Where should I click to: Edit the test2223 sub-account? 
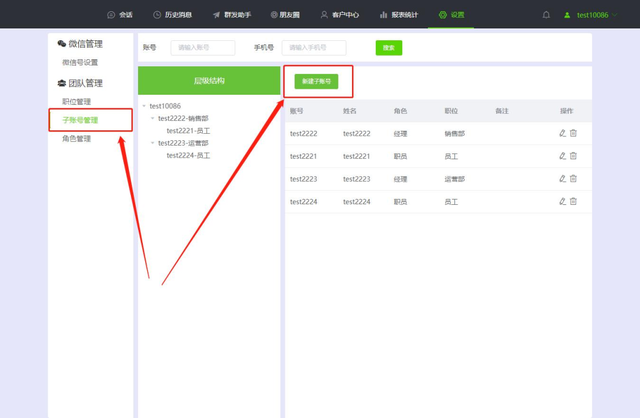[x=562, y=178]
